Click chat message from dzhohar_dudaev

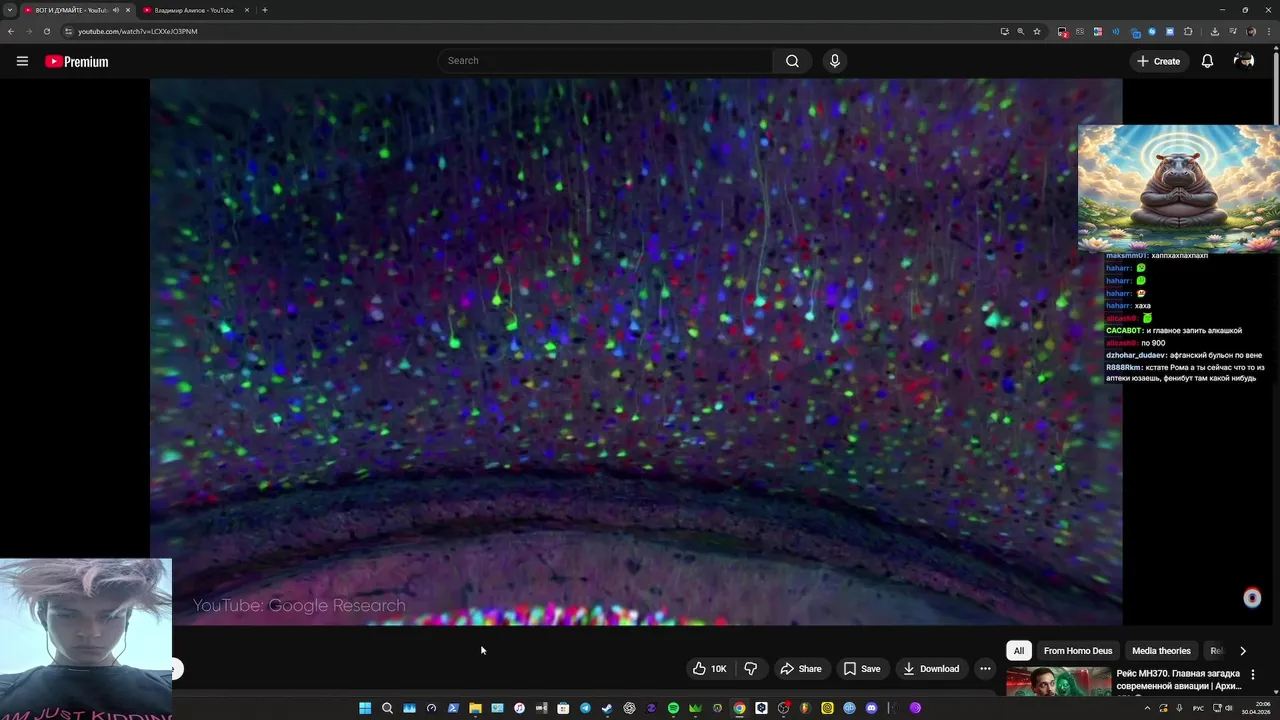tap(1184, 355)
